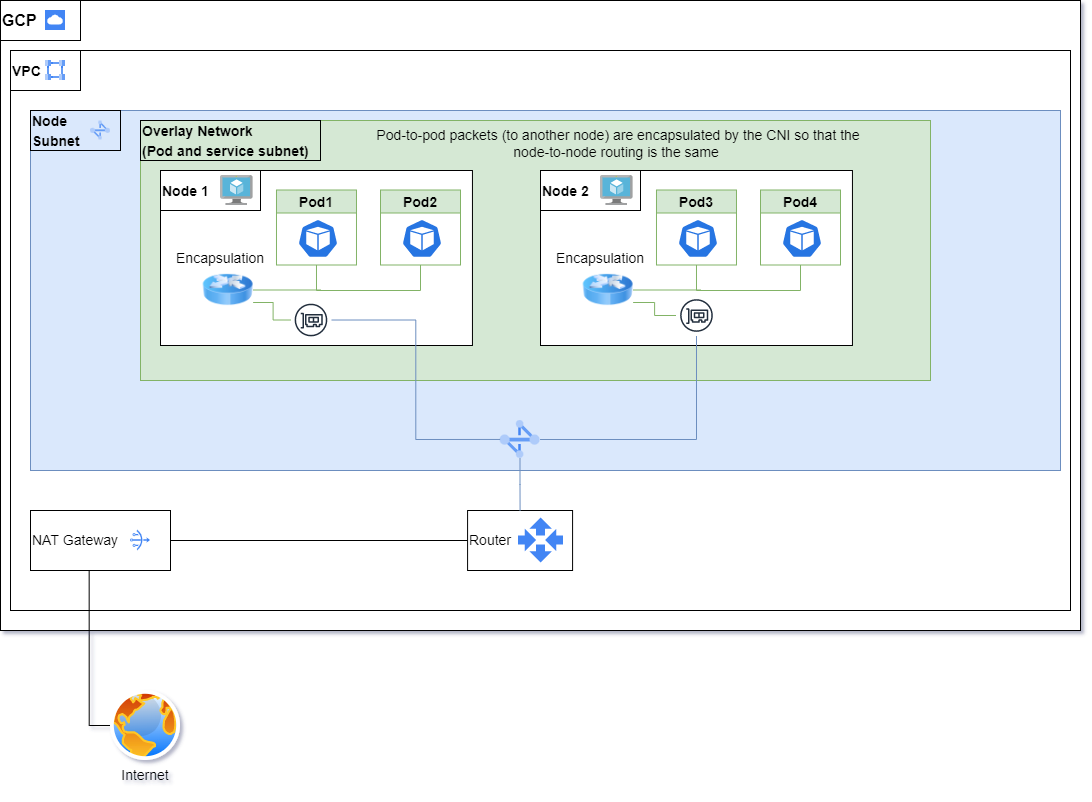The height and width of the screenshot is (802, 1092).
Task: Click the GCP cloud icon
Action: click(x=55, y=20)
